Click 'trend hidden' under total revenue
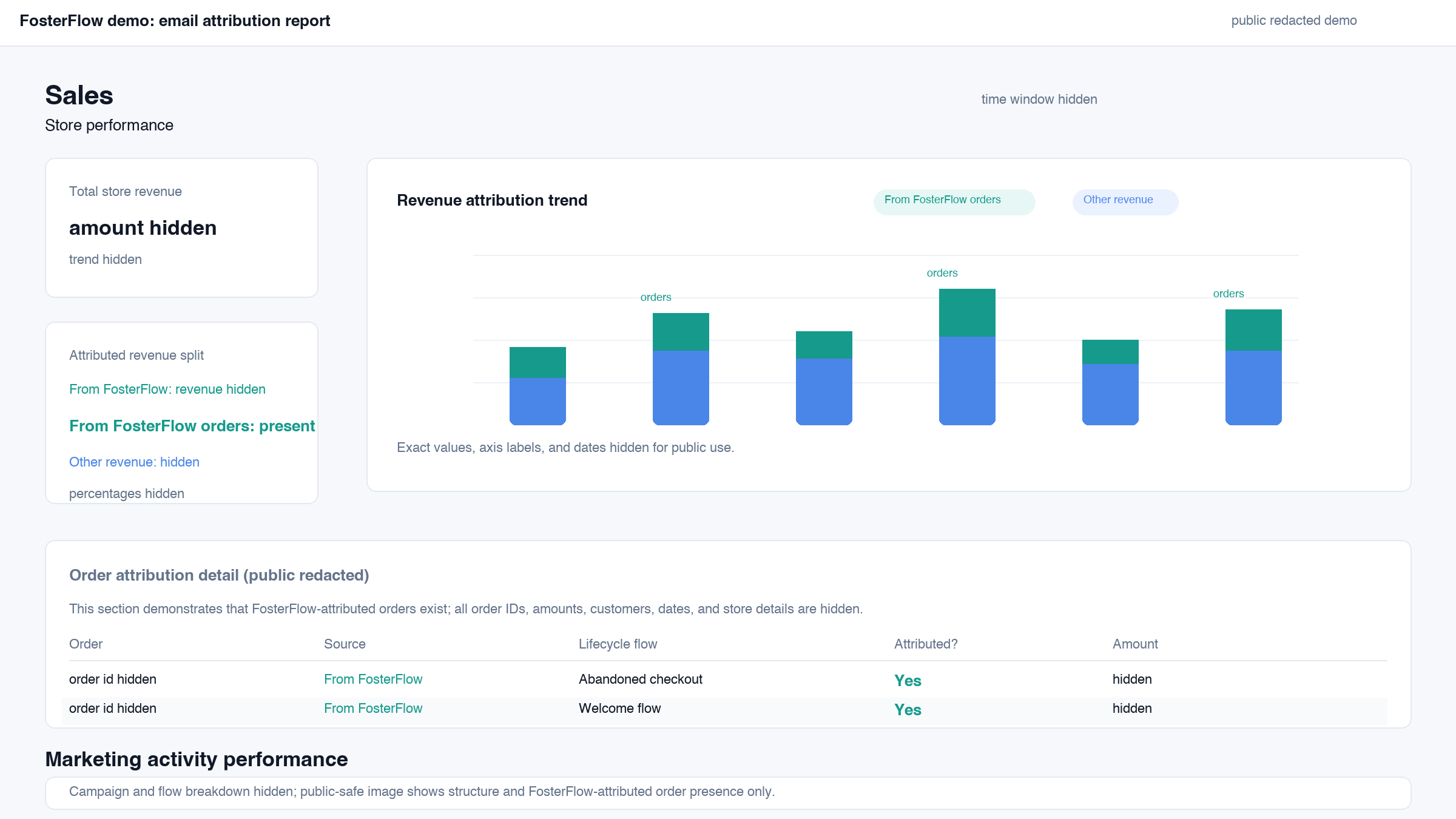The width and height of the screenshot is (1456, 819). pyautogui.click(x=106, y=260)
